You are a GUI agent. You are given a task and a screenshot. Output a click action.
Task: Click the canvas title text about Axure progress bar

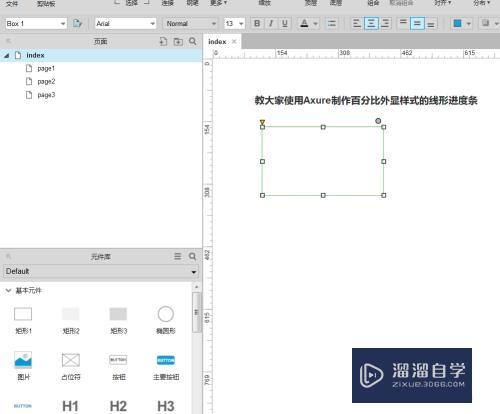pyautogui.click(x=366, y=100)
